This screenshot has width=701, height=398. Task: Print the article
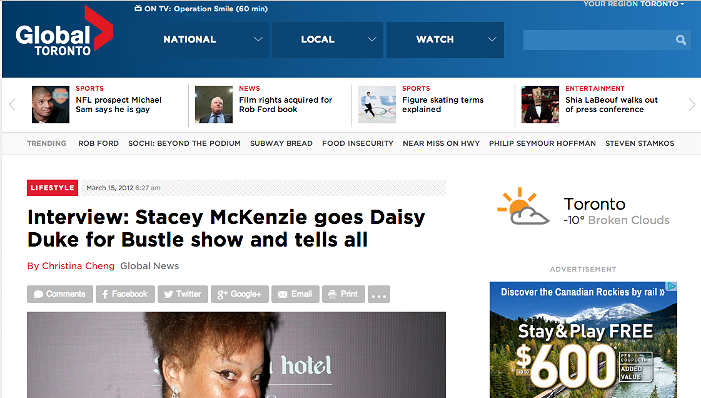pos(343,294)
